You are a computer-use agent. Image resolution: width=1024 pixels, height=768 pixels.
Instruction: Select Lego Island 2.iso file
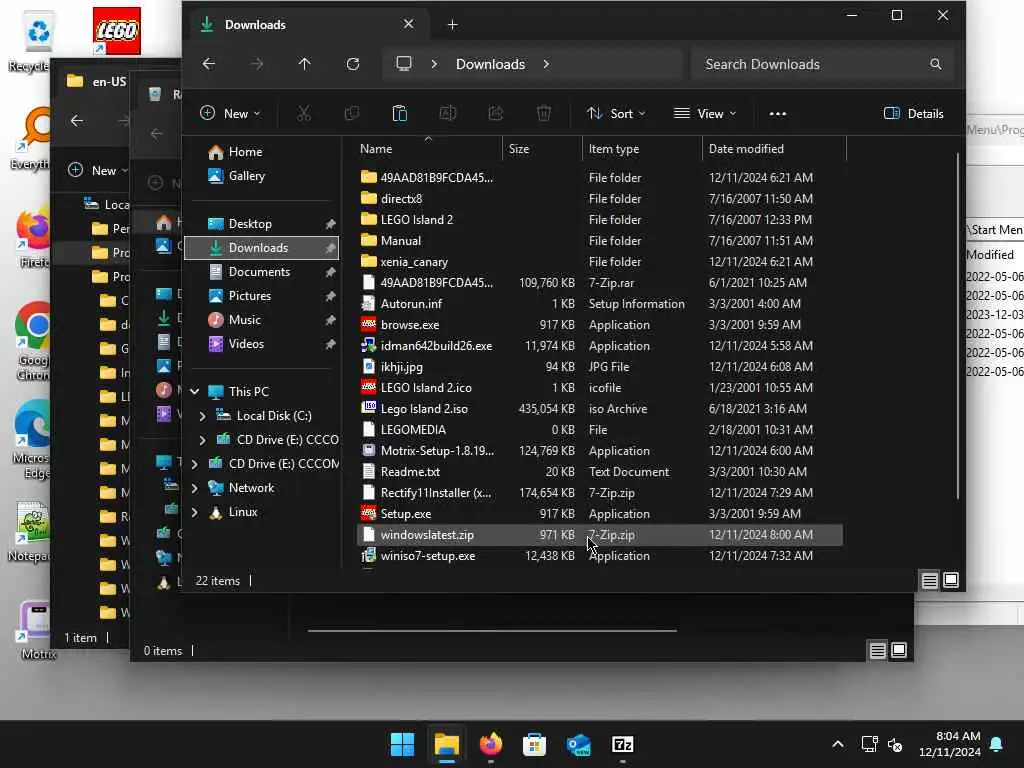(x=600, y=409)
